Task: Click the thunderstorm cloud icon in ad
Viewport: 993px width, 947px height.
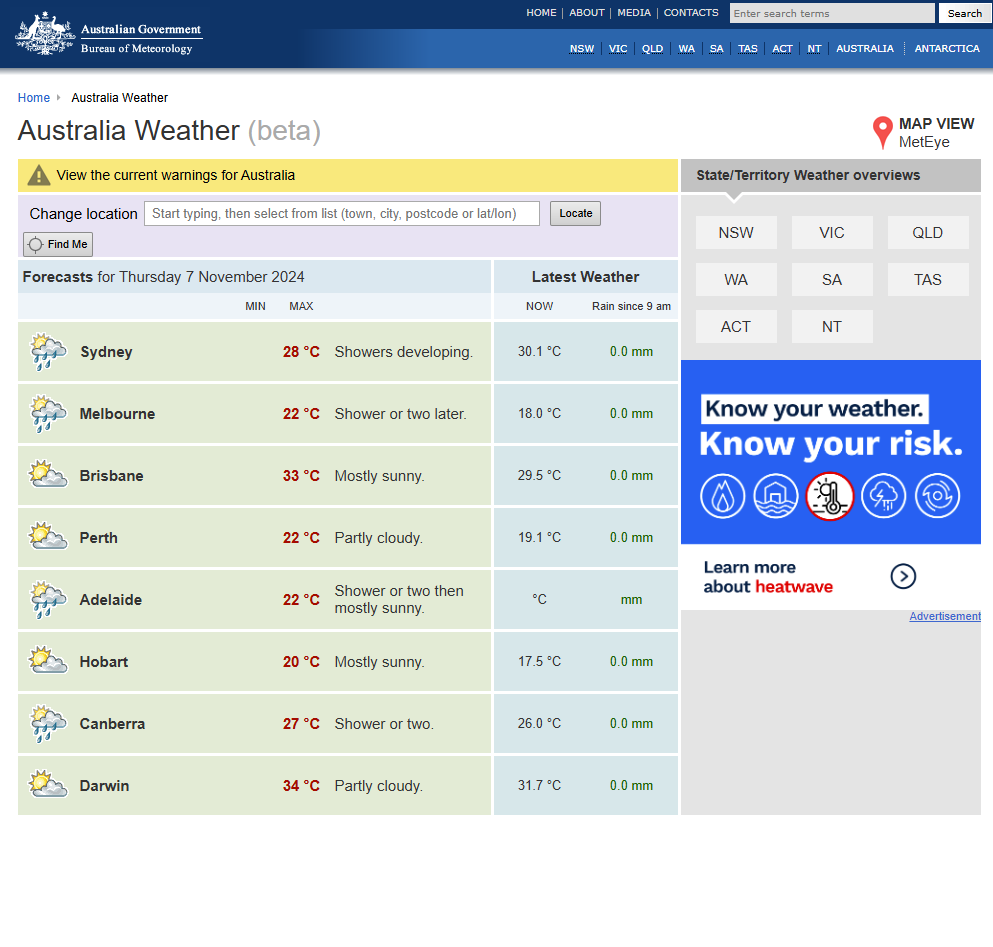Action: tap(883, 496)
